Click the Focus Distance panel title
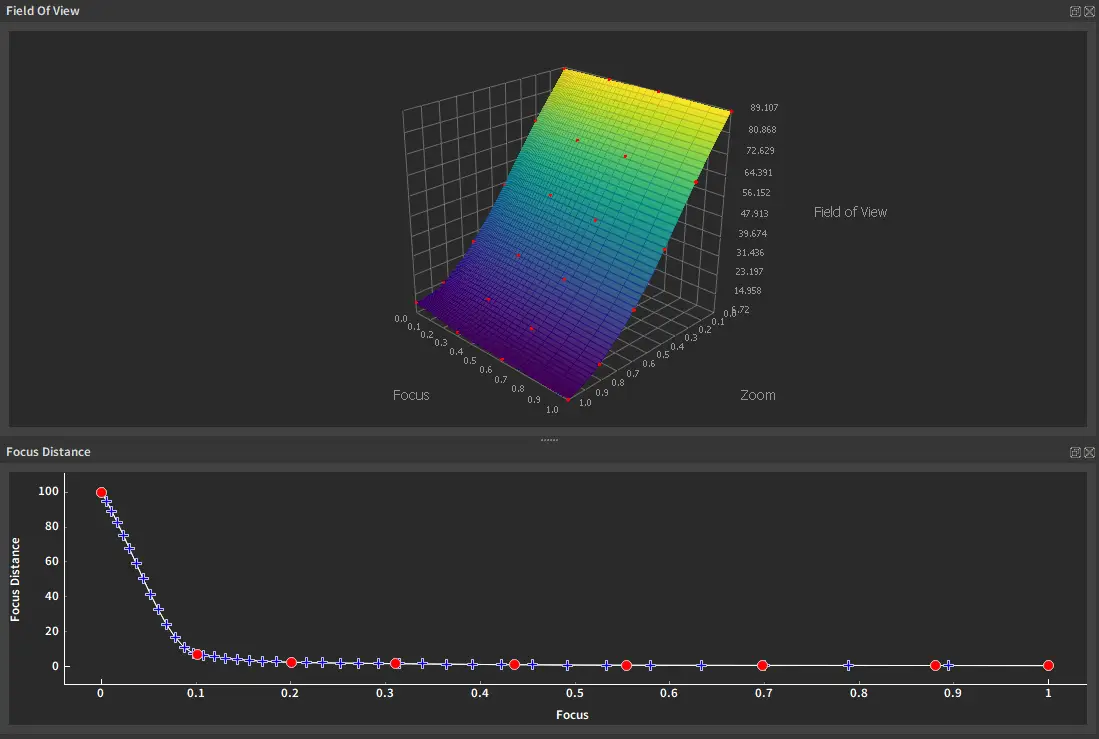Screen dimensions: 1099x739 tap(48, 452)
